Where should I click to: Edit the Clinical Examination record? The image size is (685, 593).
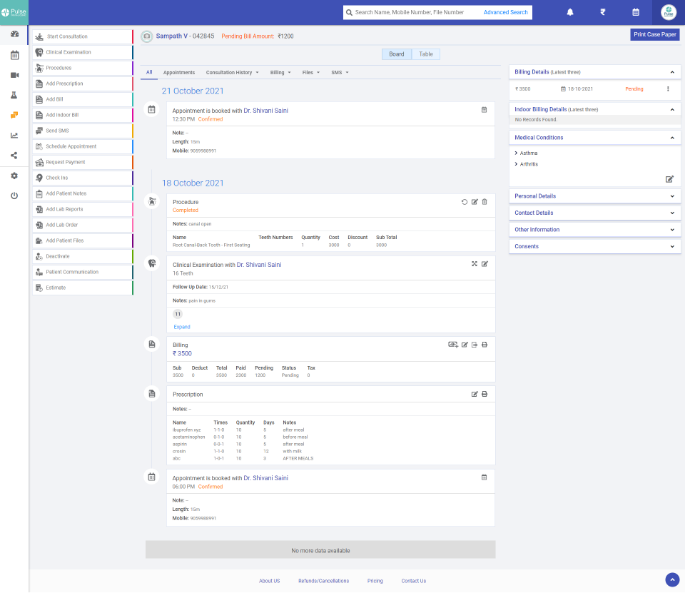485,264
